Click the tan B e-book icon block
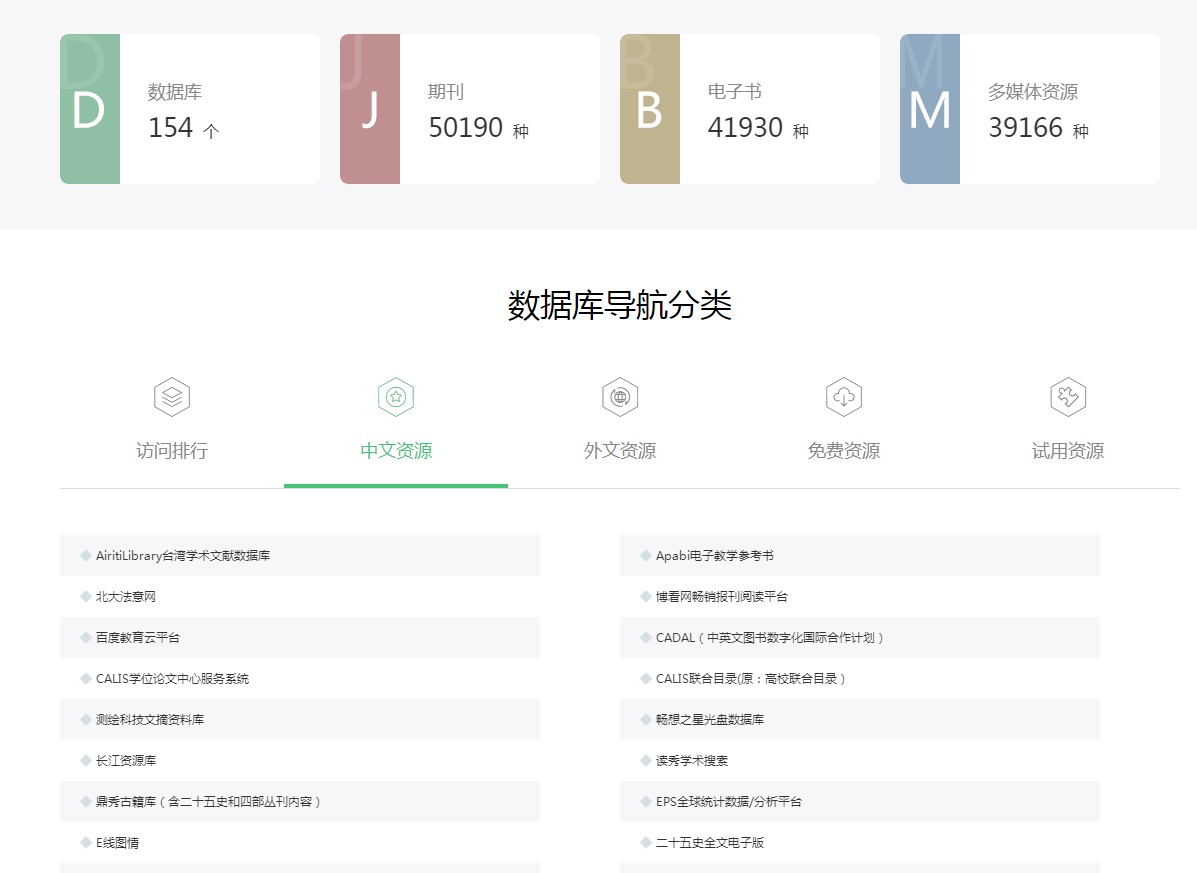Image resolution: width=1197 pixels, height=873 pixels. pyautogui.click(x=650, y=109)
